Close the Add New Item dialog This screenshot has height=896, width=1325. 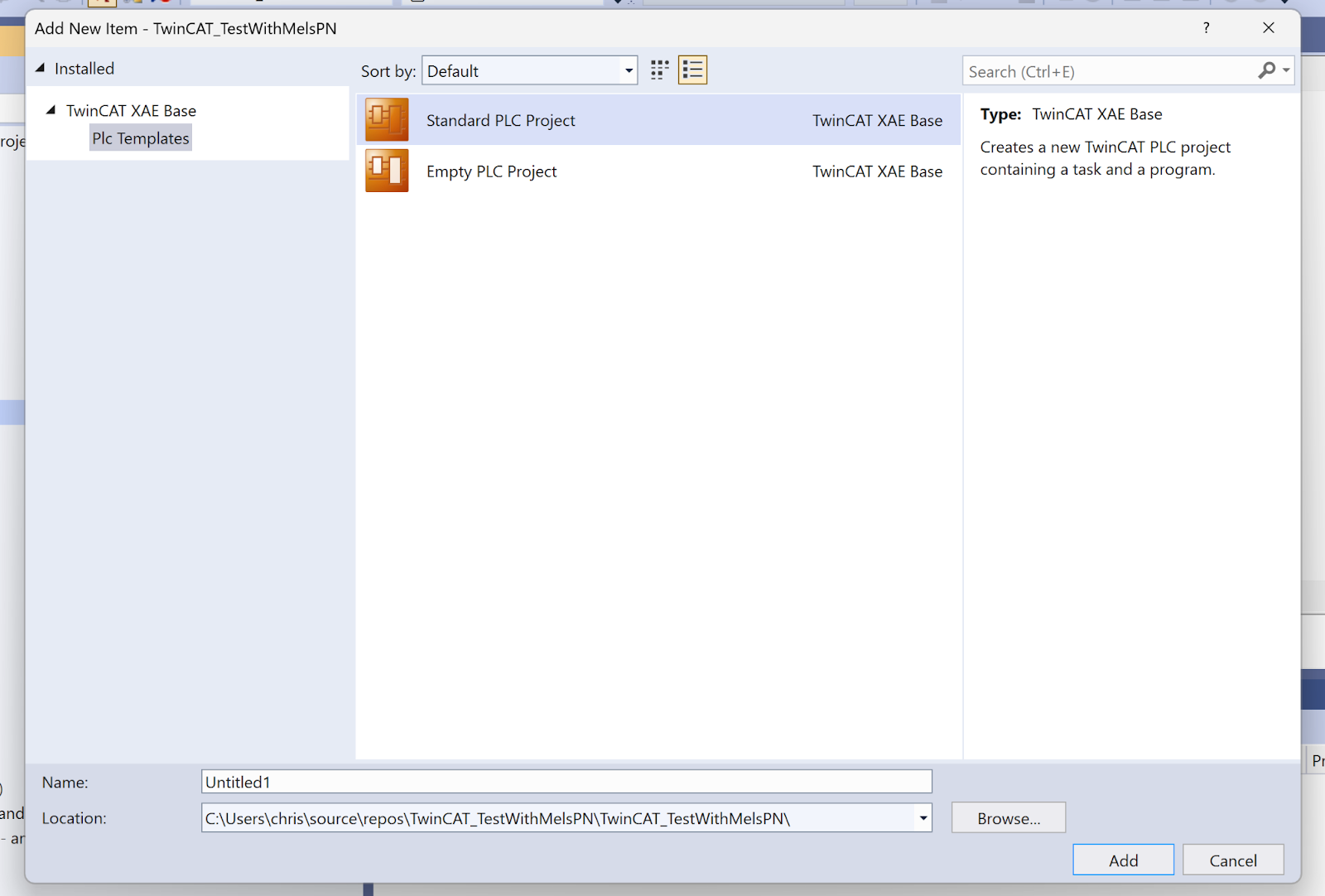click(x=1268, y=28)
